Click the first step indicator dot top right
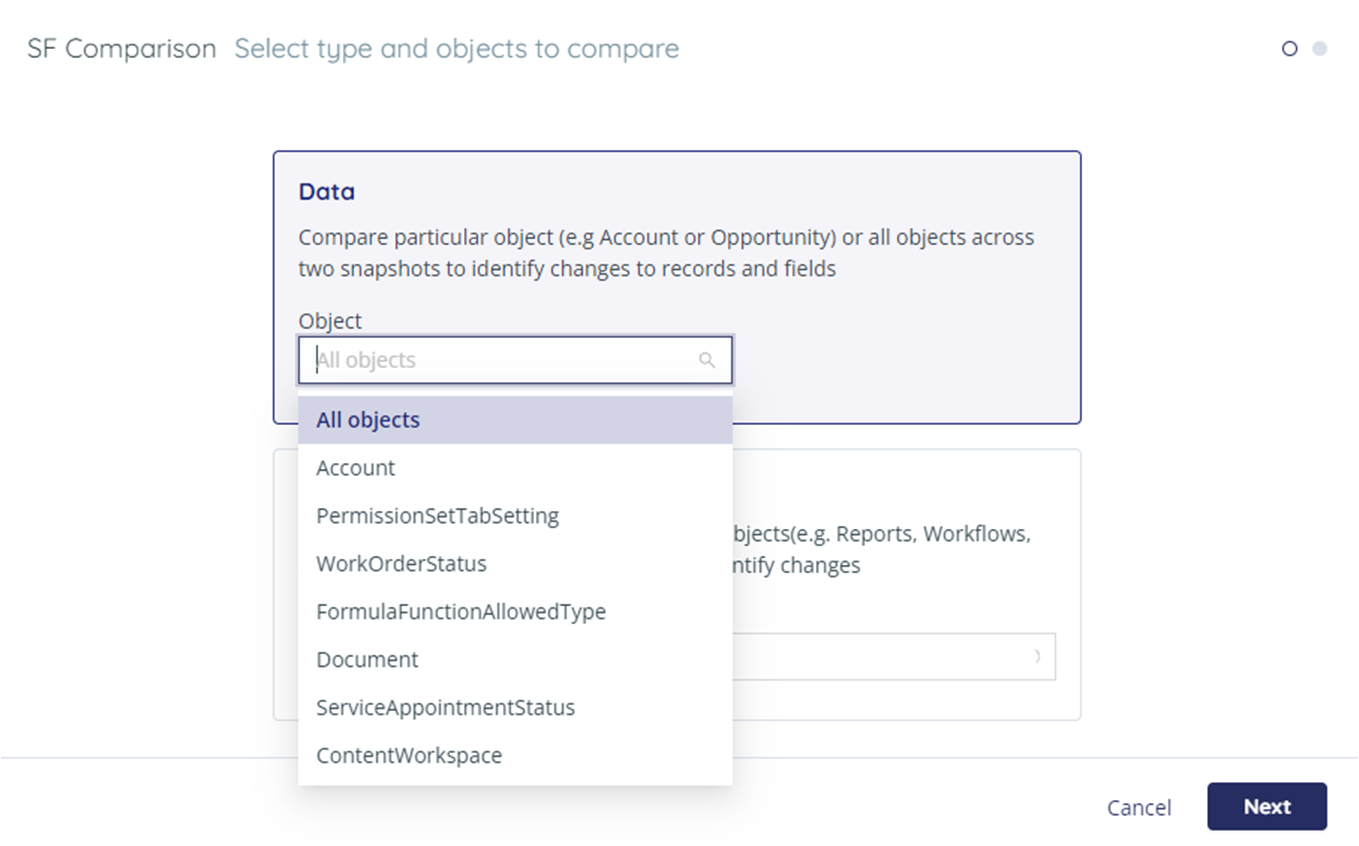The height and width of the screenshot is (846, 1359). click(x=1288, y=48)
